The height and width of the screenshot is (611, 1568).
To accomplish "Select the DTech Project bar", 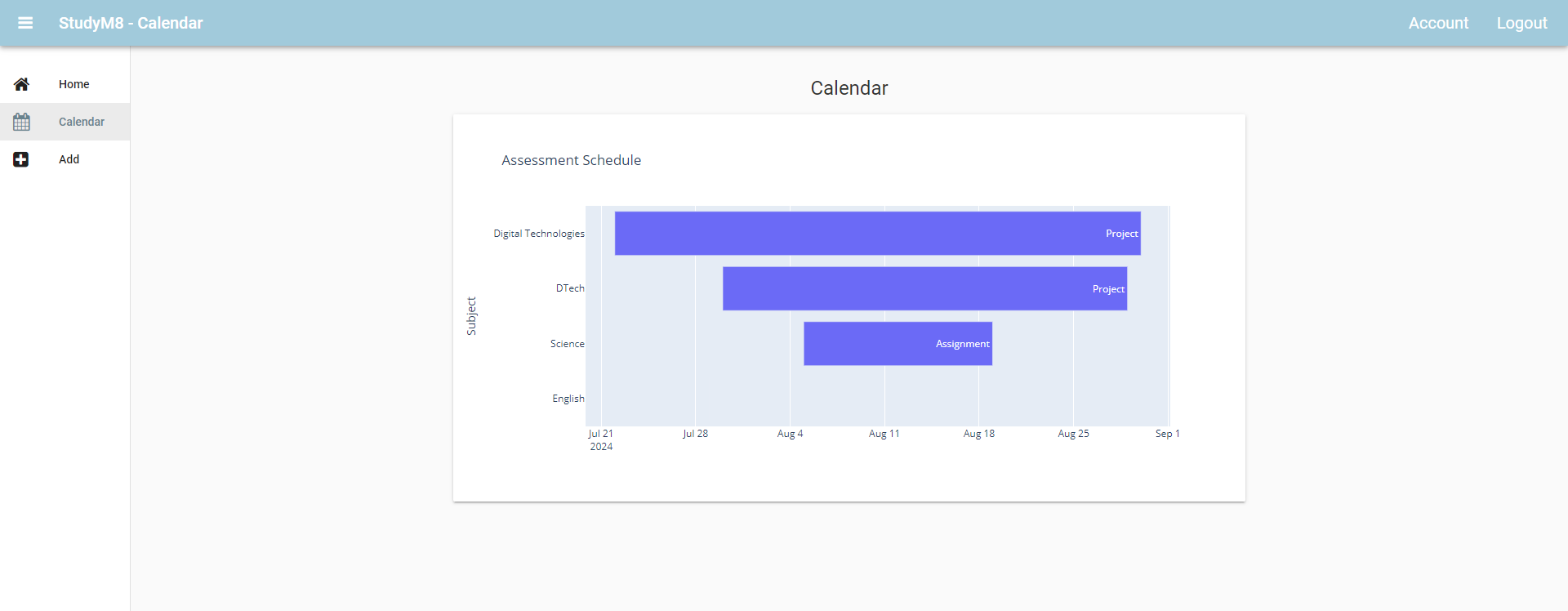I will (924, 288).
